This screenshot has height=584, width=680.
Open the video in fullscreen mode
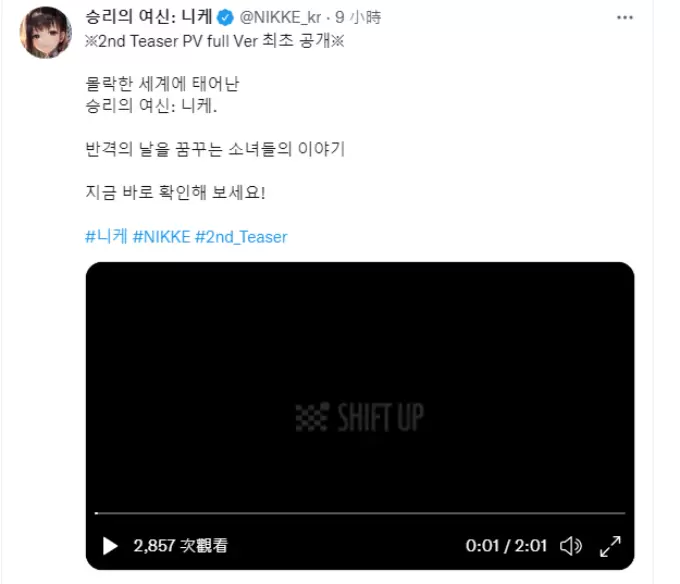[x=610, y=546]
